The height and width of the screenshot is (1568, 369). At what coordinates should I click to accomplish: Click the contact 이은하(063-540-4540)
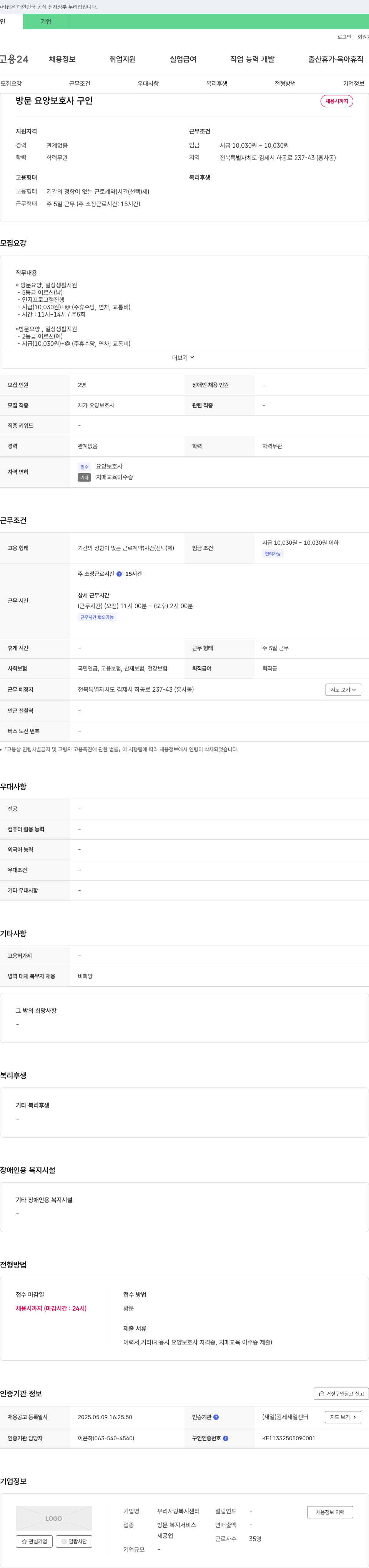106,1438
